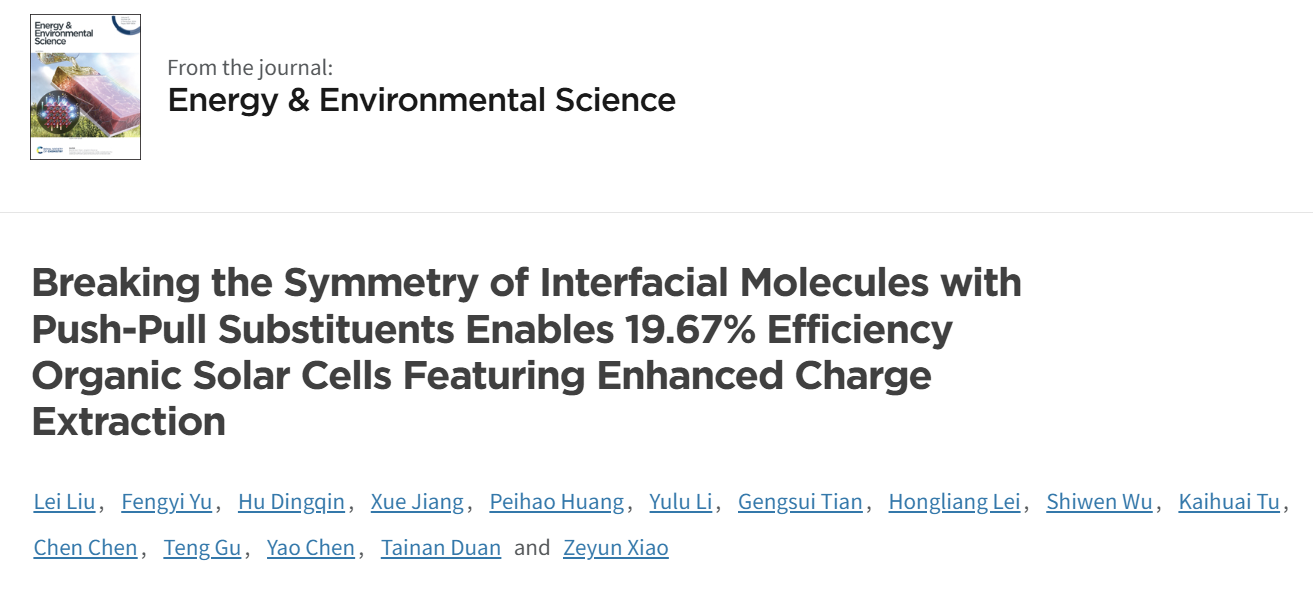
Task: Select corresponding author Zeyun Xiao
Action: [x=616, y=548]
